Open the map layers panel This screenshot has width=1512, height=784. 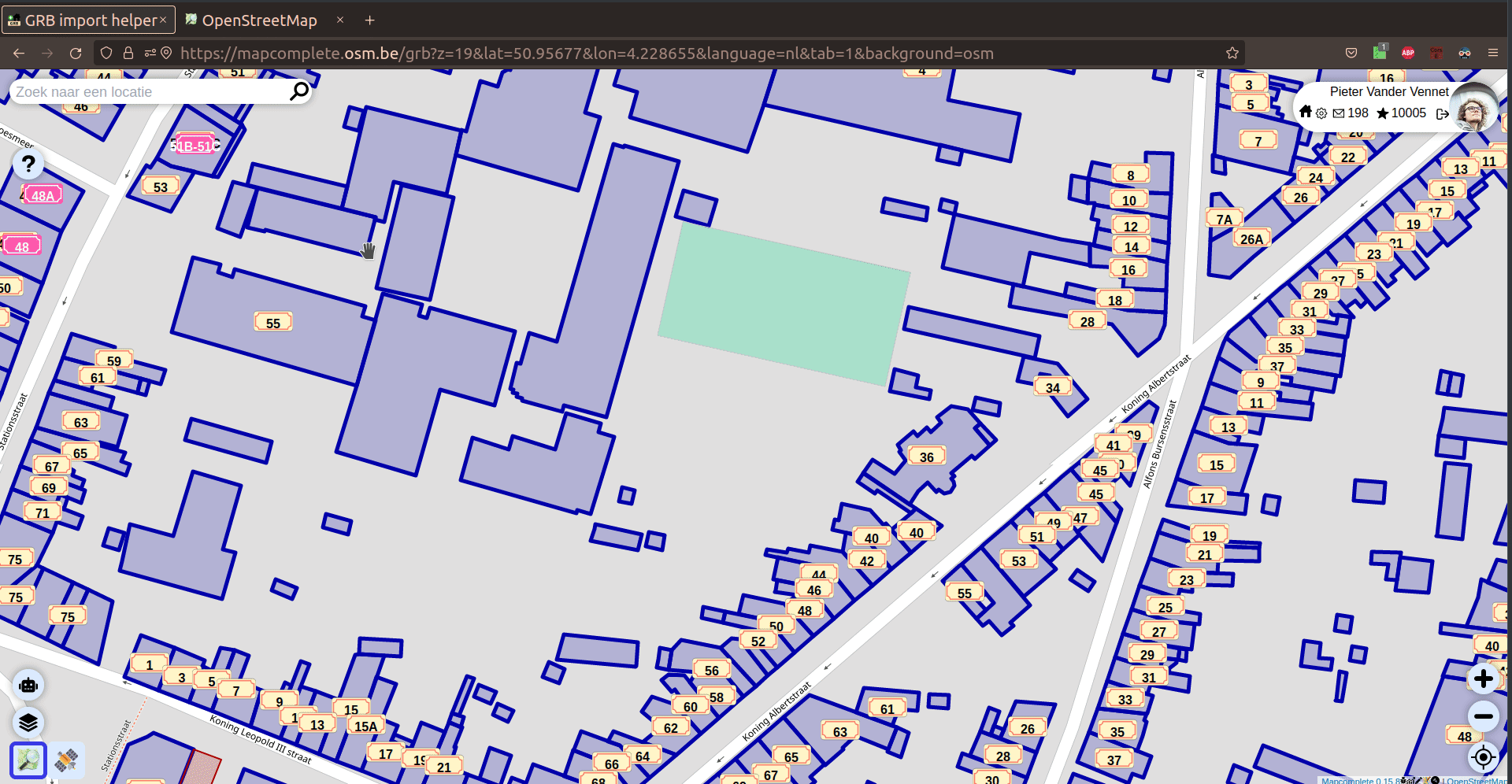tap(28, 722)
